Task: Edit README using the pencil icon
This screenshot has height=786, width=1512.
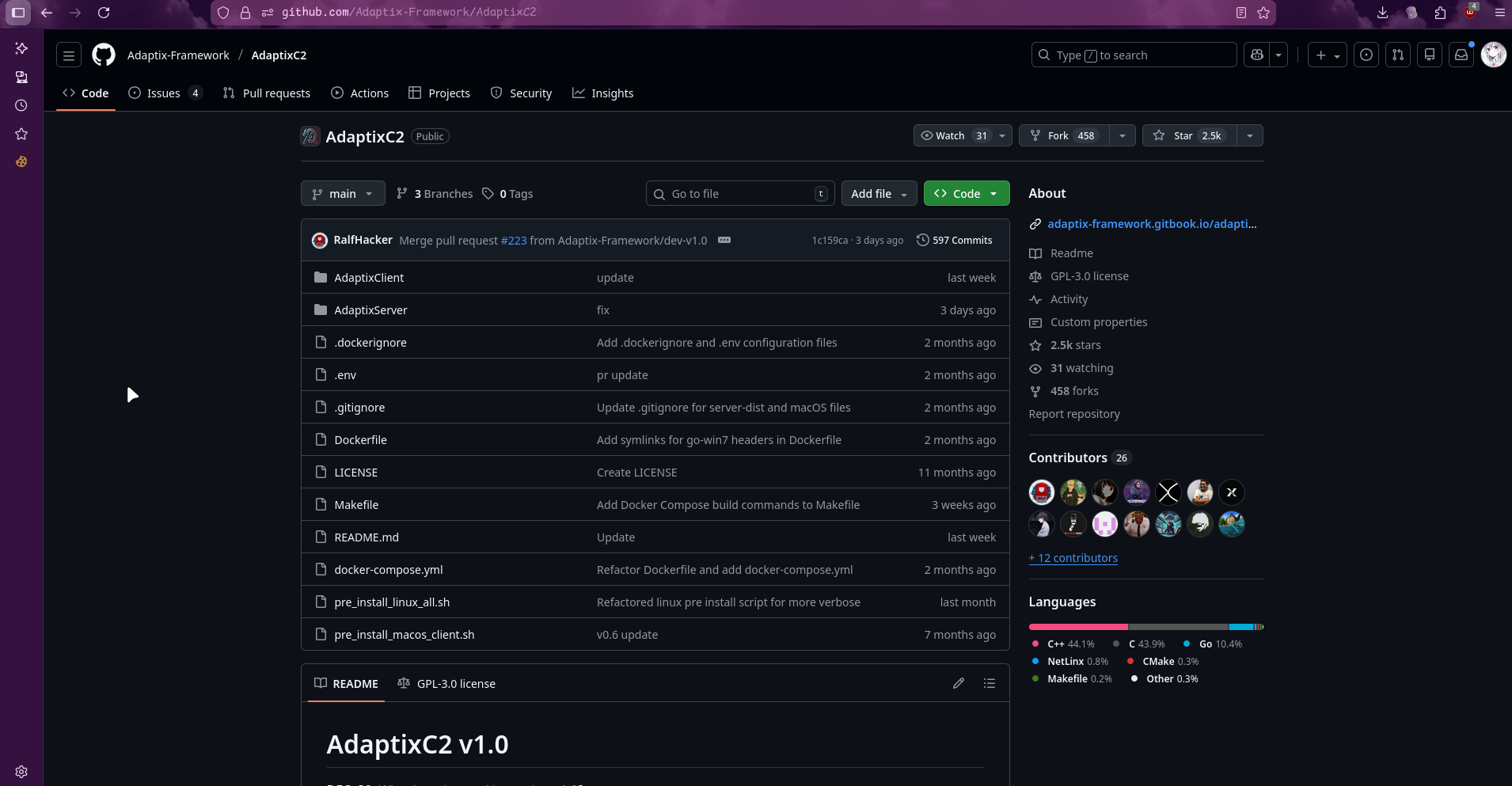Action: click(958, 683)
